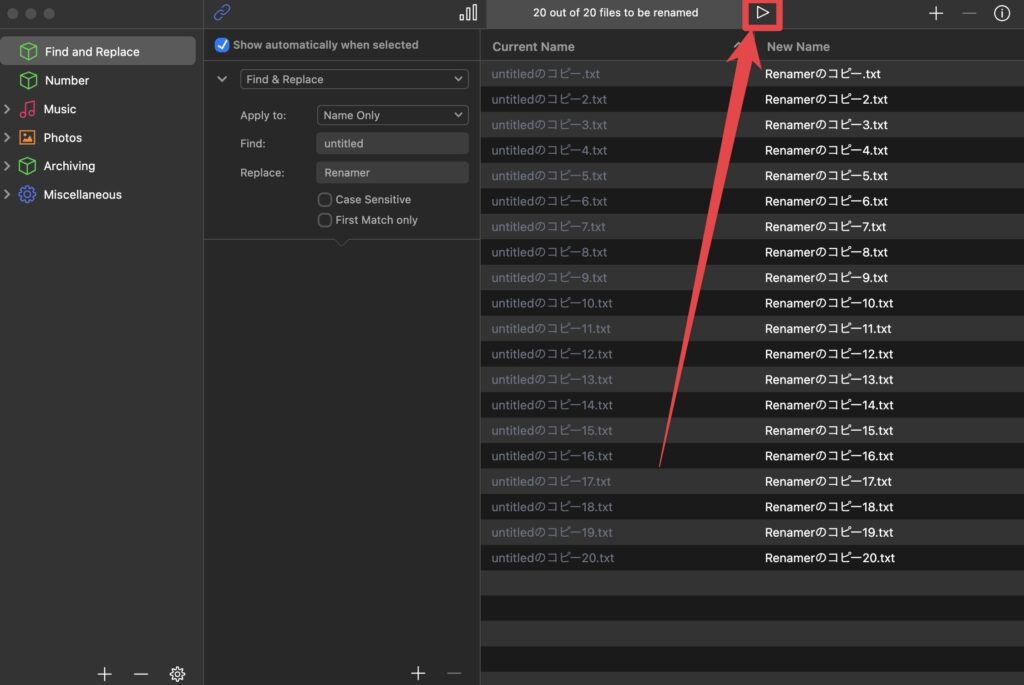Expand the Music group in sidebar
This screenshot has width=1024, height=685.
click(x=8, y=109)
